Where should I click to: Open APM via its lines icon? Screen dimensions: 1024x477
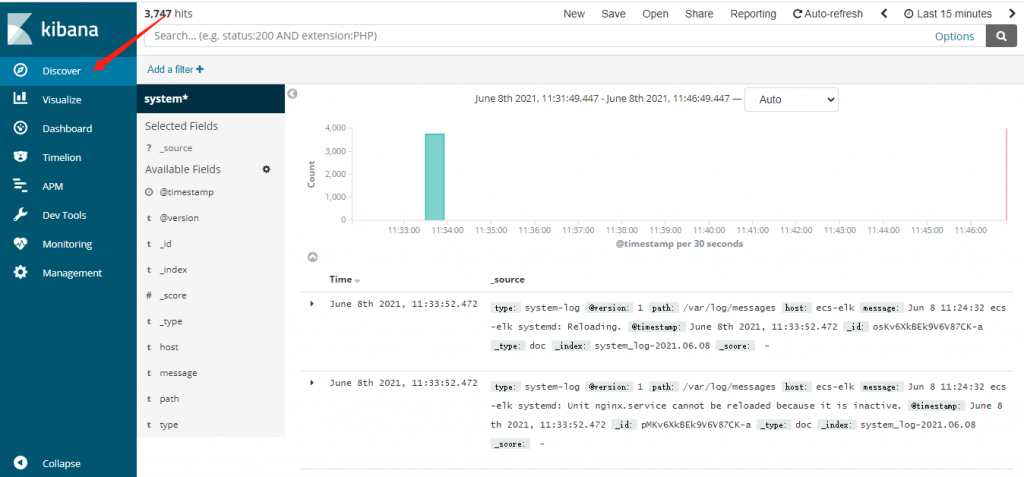(x=20, y=186)
